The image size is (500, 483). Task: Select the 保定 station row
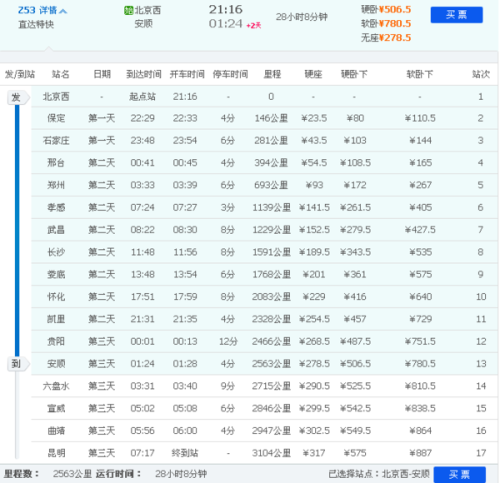(264, 118)
